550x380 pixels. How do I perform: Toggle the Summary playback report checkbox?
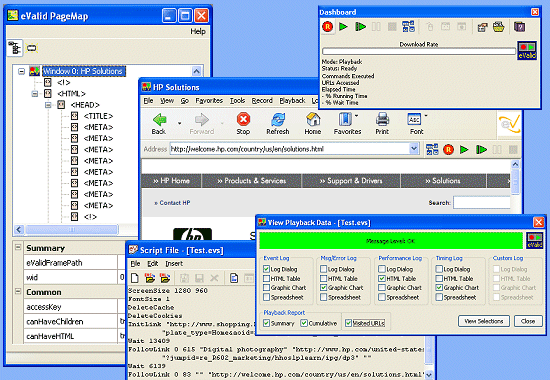tap(266, 323)
